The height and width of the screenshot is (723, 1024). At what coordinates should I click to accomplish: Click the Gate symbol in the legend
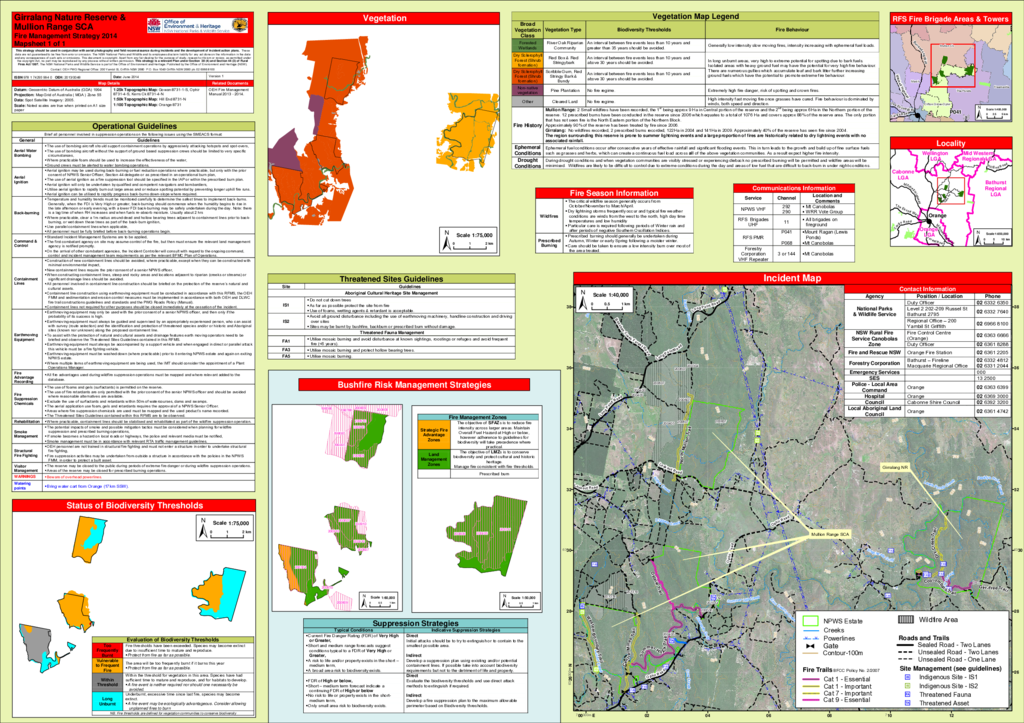click(x=810, y=646)
